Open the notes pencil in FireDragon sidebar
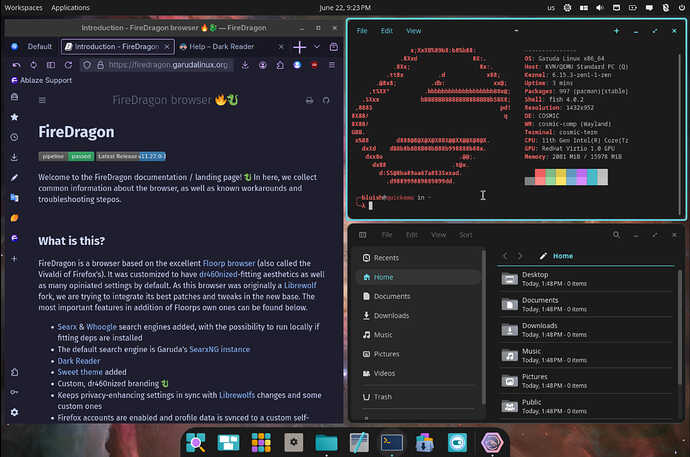Image resolution: width=690 pixels, height=457 pixels. [x=15, y=177]
